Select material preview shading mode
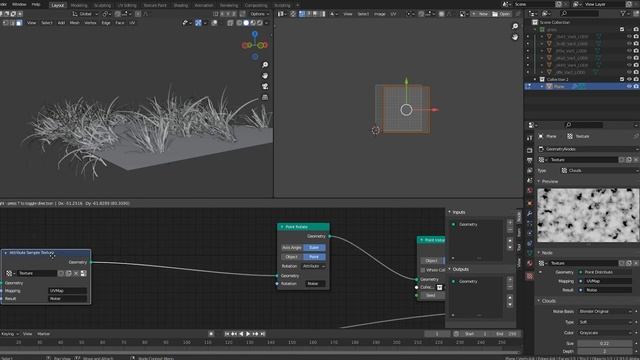Viewport: 640px width, 360px height. point(253,23)
